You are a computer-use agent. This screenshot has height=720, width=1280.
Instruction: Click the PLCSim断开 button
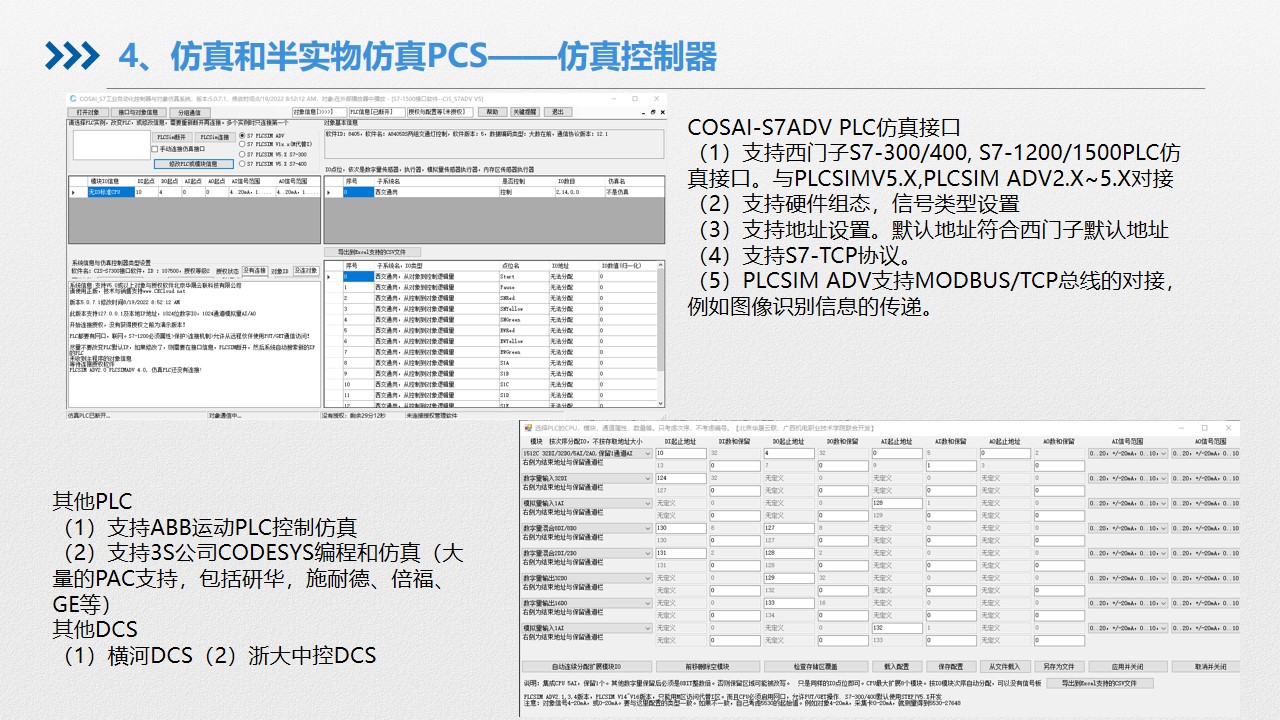[173, 137]
